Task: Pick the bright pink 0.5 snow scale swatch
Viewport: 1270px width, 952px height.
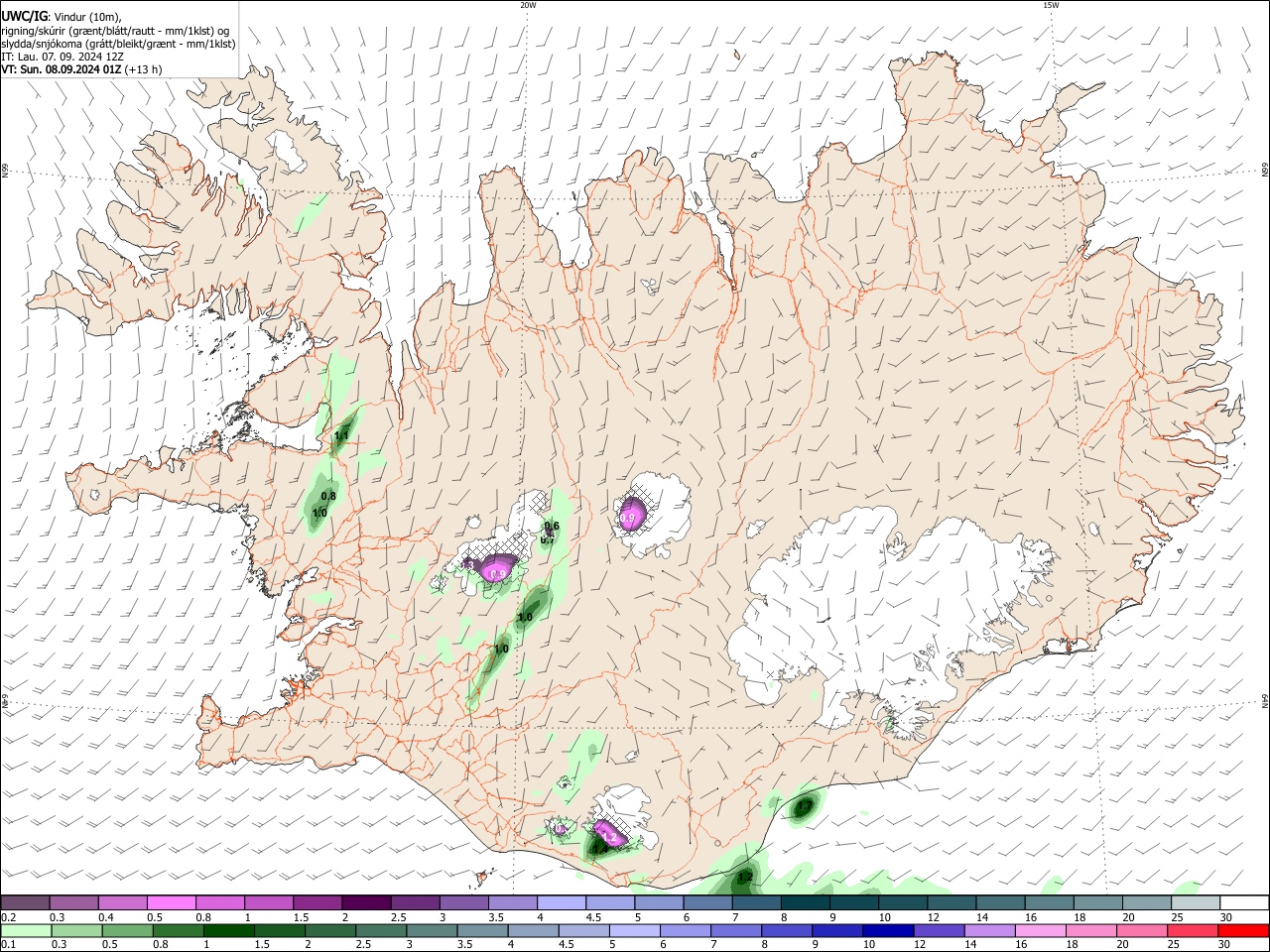Action: (x=172, y=902)
